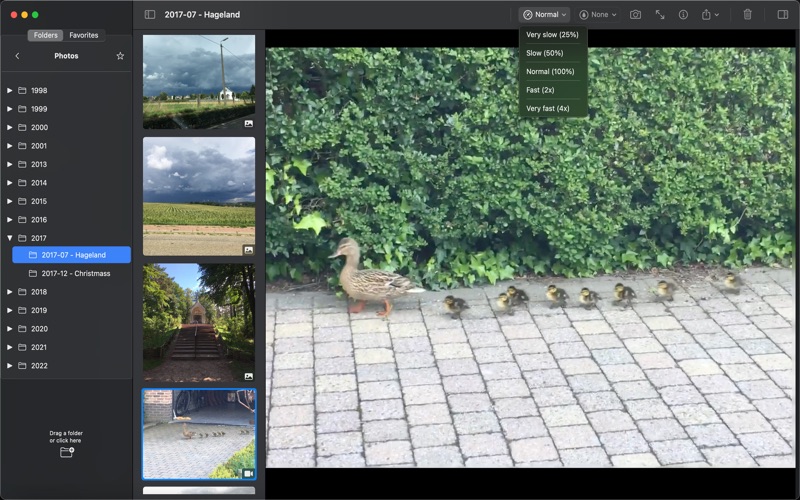The width and height of the screenshot is (800, 500).
Task: Collapse the 2017 folder
Action: [10, 238]
